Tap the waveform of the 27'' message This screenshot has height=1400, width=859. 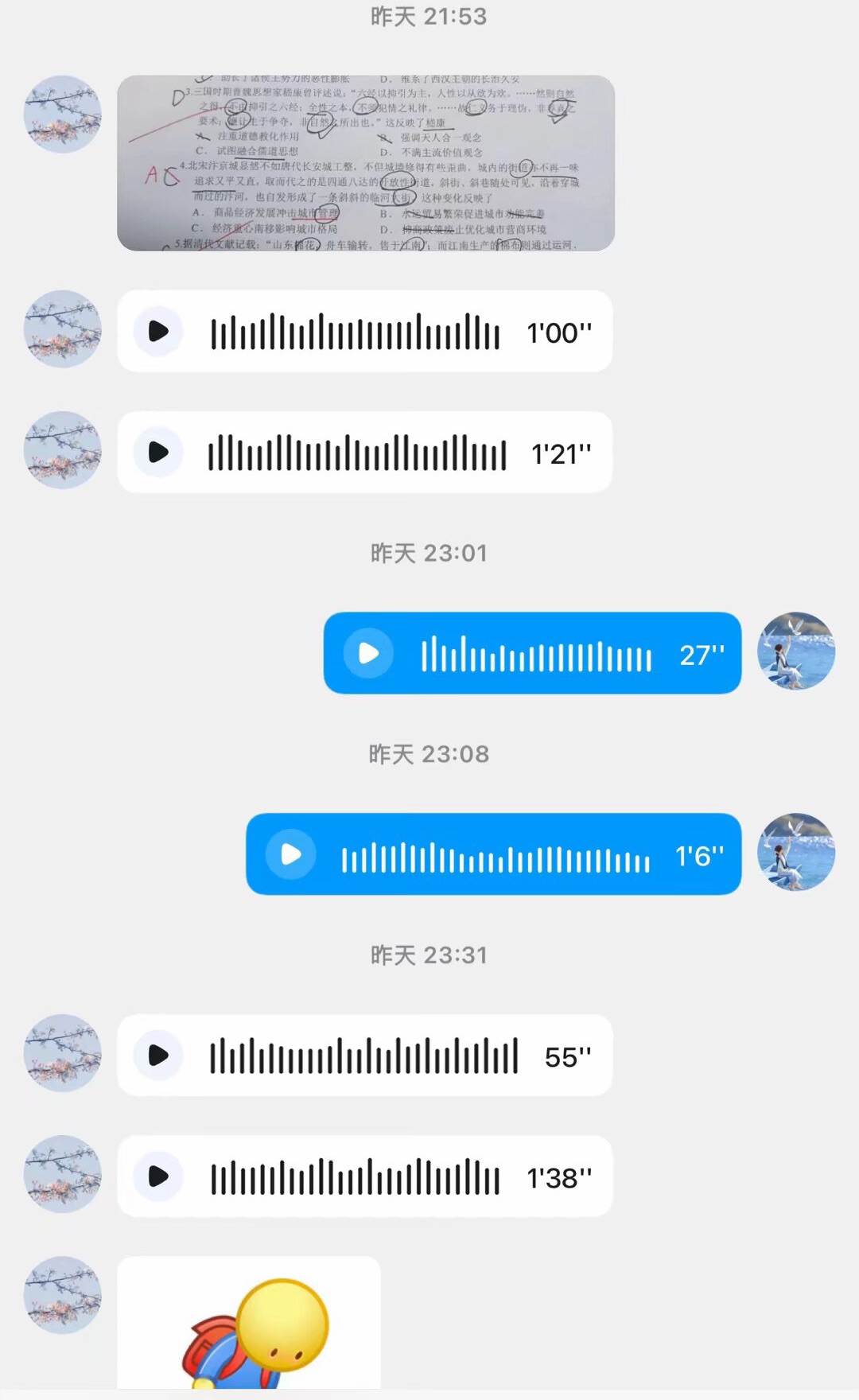536,654
